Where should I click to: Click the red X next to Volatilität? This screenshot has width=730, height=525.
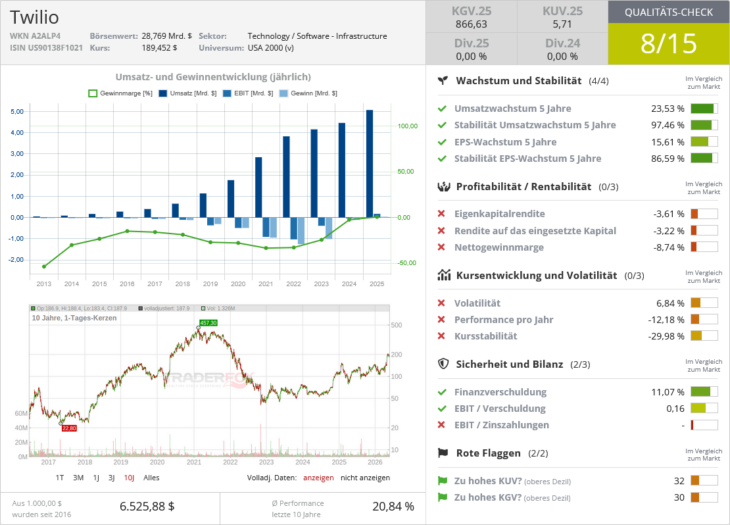[441, 303]
